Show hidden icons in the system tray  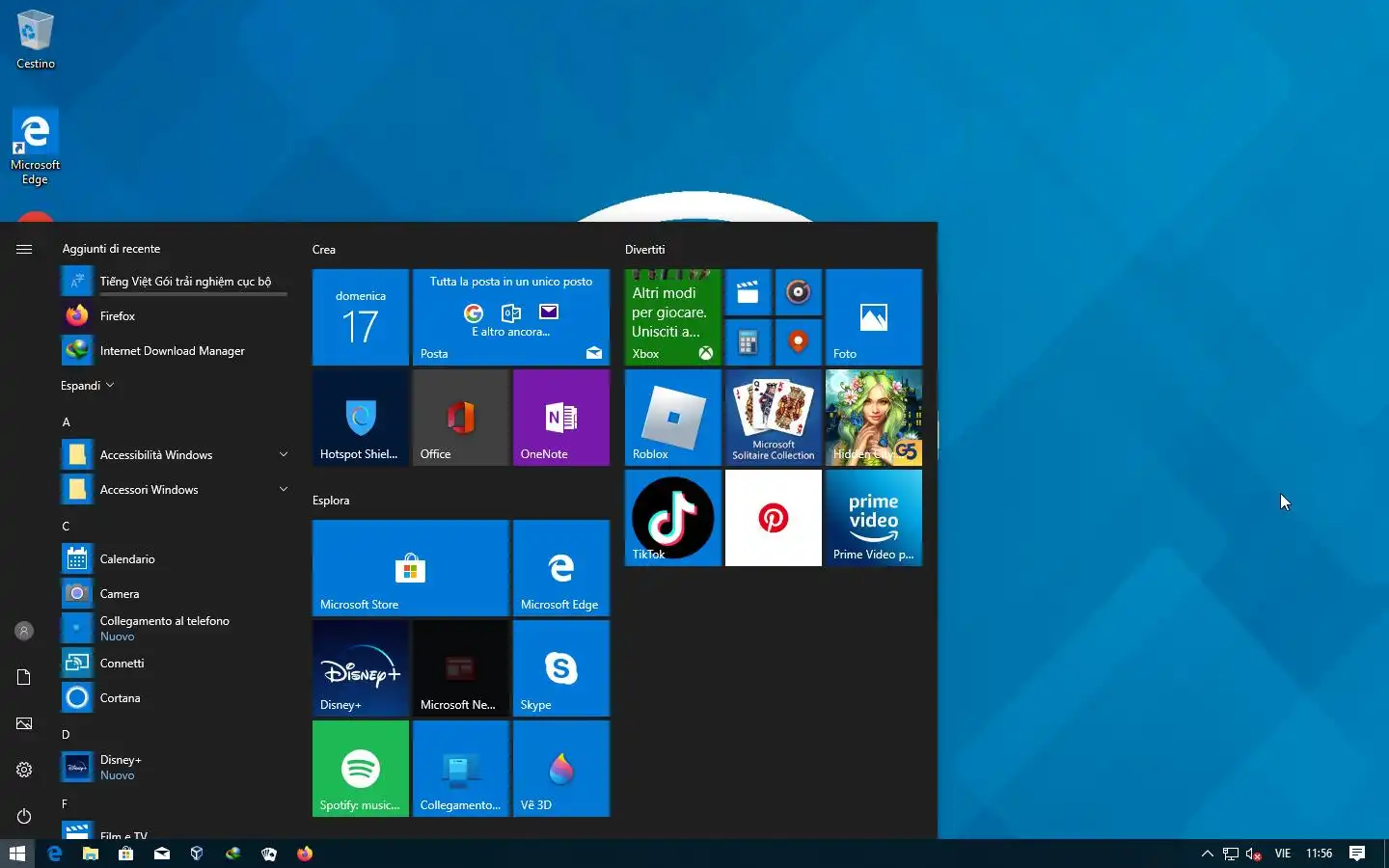click(x=1207, y=854)
